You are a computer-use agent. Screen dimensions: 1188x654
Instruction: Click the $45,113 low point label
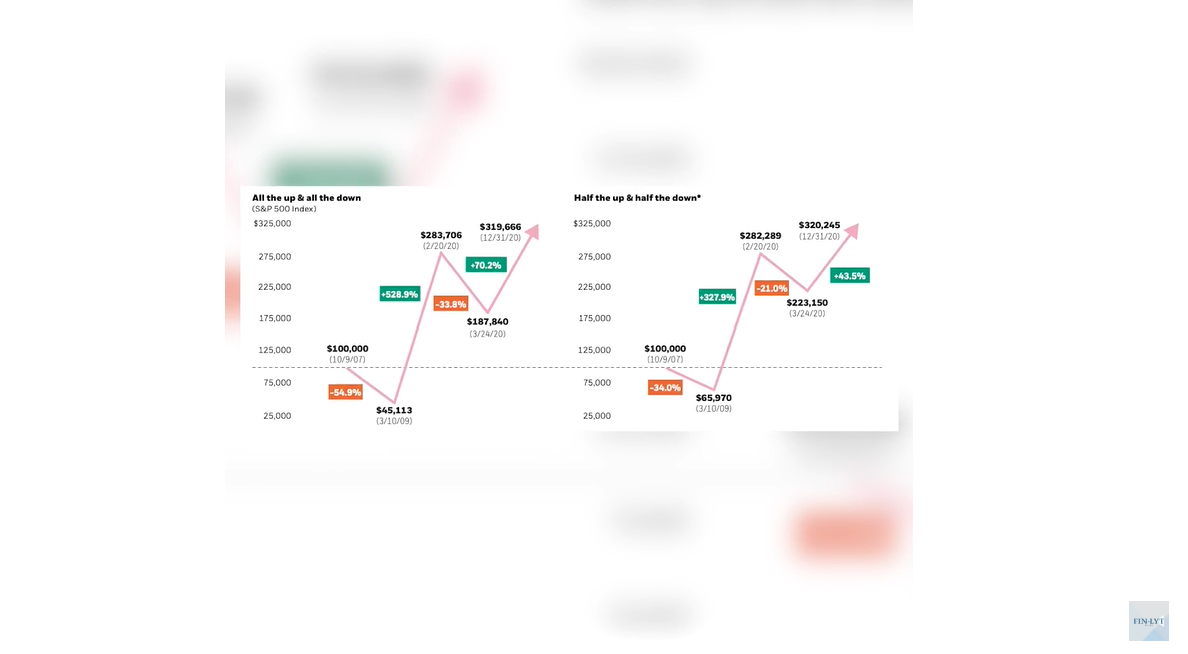pyautogui.click(x=394, y=410)
